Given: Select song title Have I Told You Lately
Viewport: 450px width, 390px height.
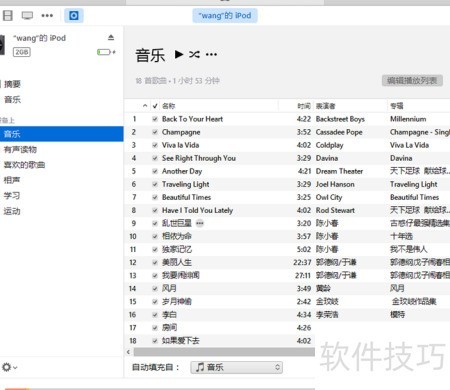Looking at the screenshot, I should 197,210.
